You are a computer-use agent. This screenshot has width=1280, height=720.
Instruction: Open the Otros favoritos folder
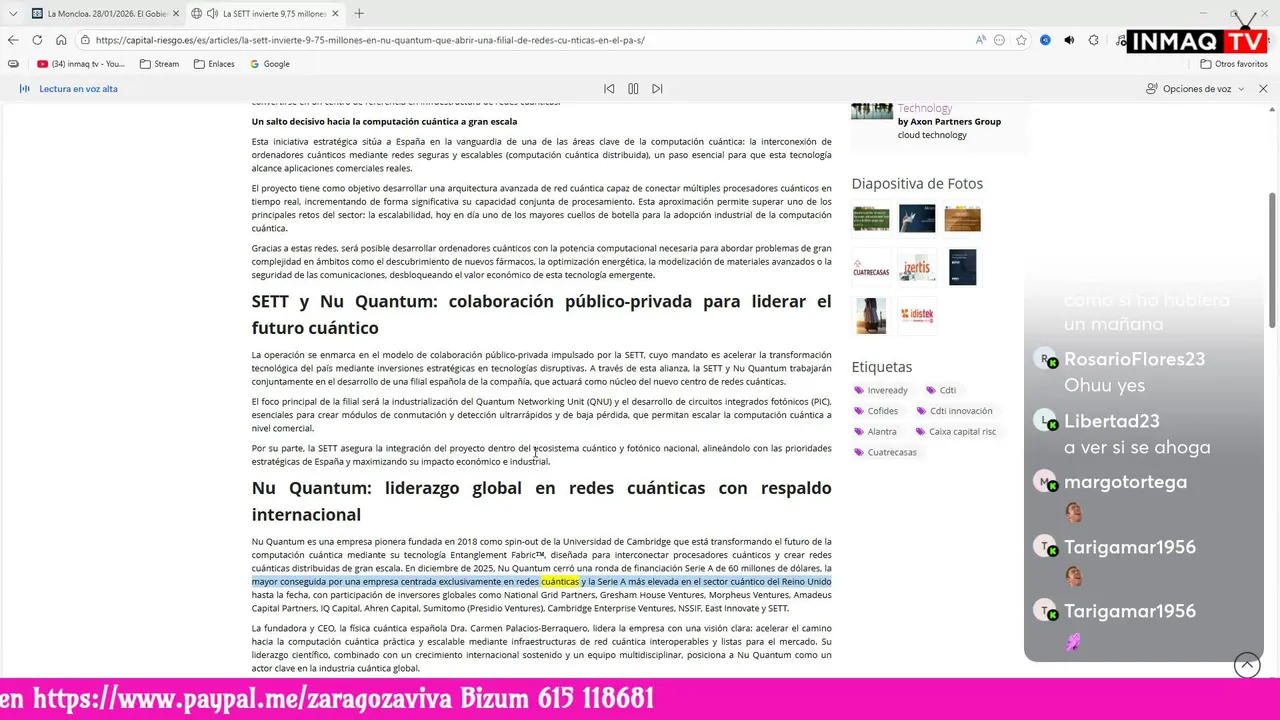tap(1234, 64)
